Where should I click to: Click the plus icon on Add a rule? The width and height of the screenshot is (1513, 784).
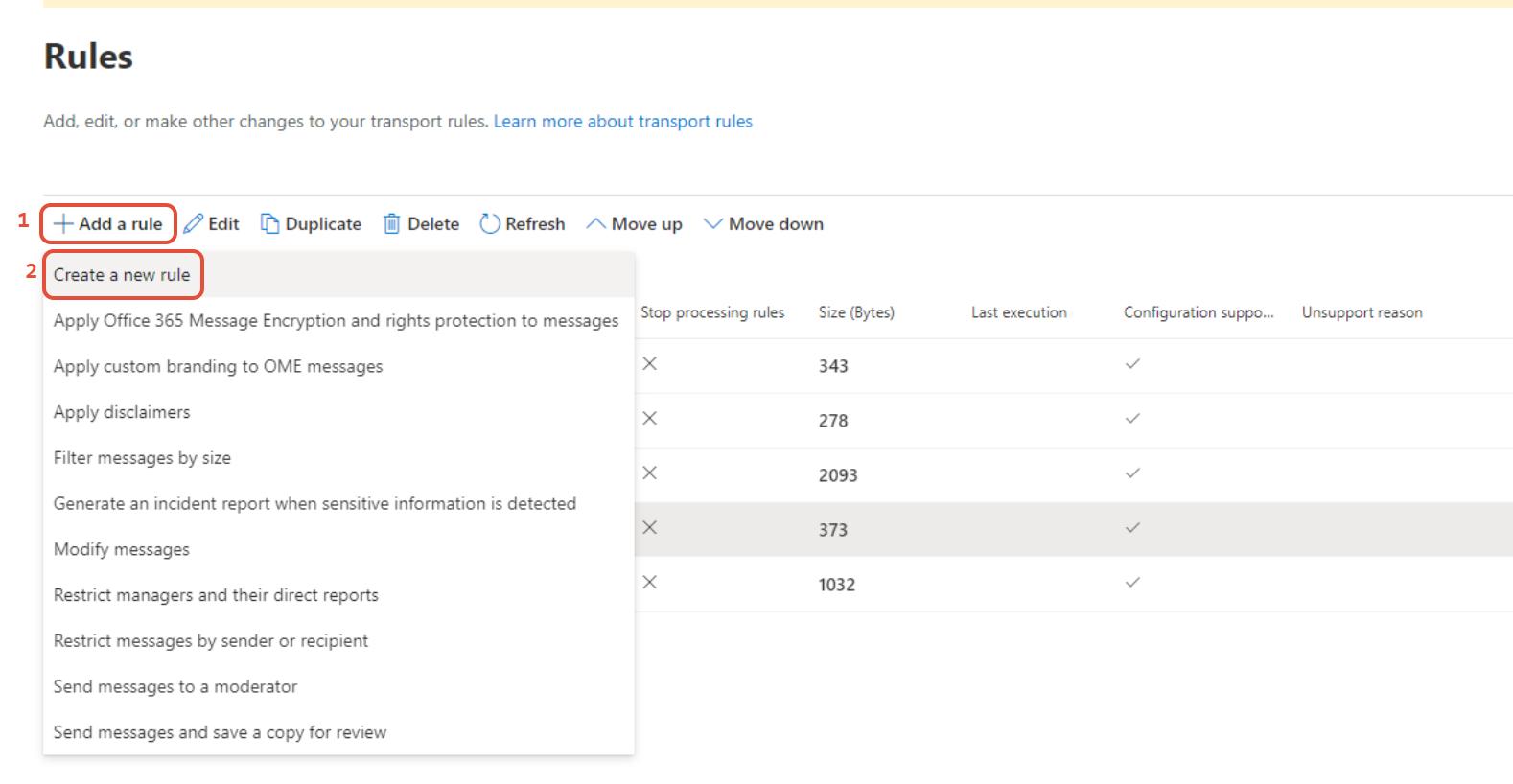coord(63,224)
